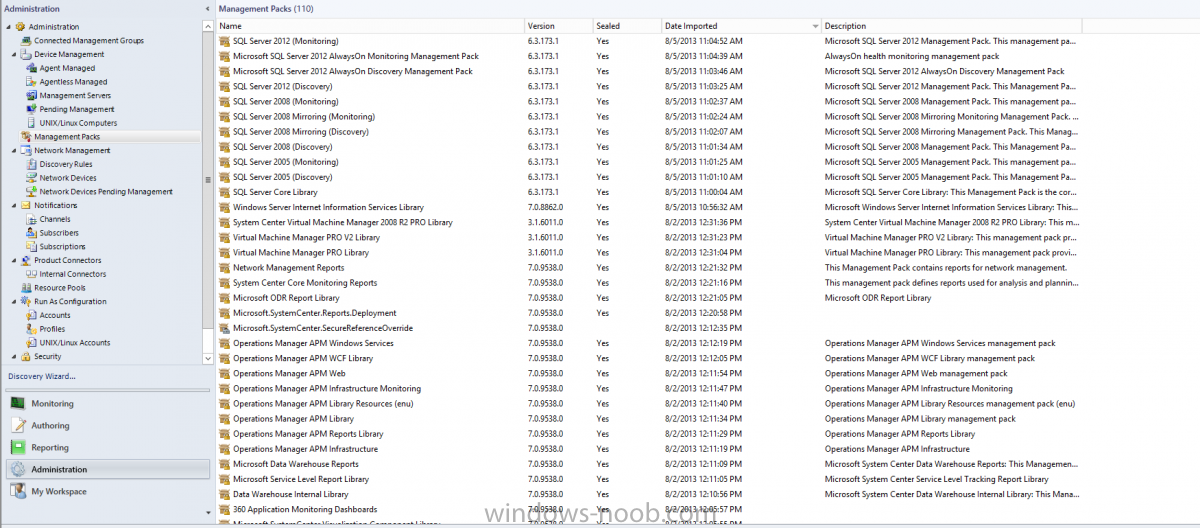Collapse the Run As Configuration node
This screenshot has height=528, width=1200.
tap(15, 301)
